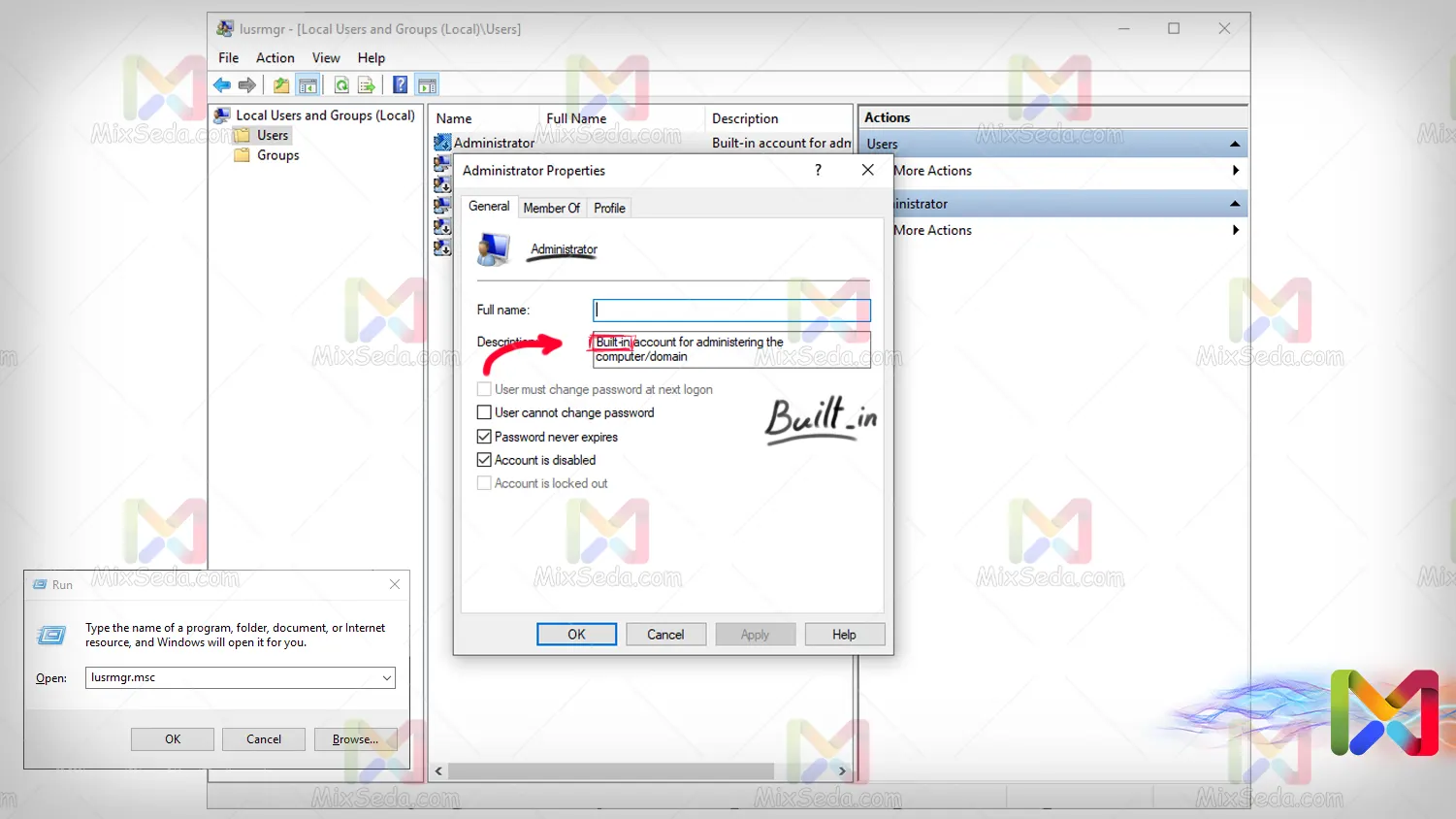Switch to the Member Of tab
The height and width of the screenshot is (819, 1456).
pyautogui.click(x=551, y=208)
